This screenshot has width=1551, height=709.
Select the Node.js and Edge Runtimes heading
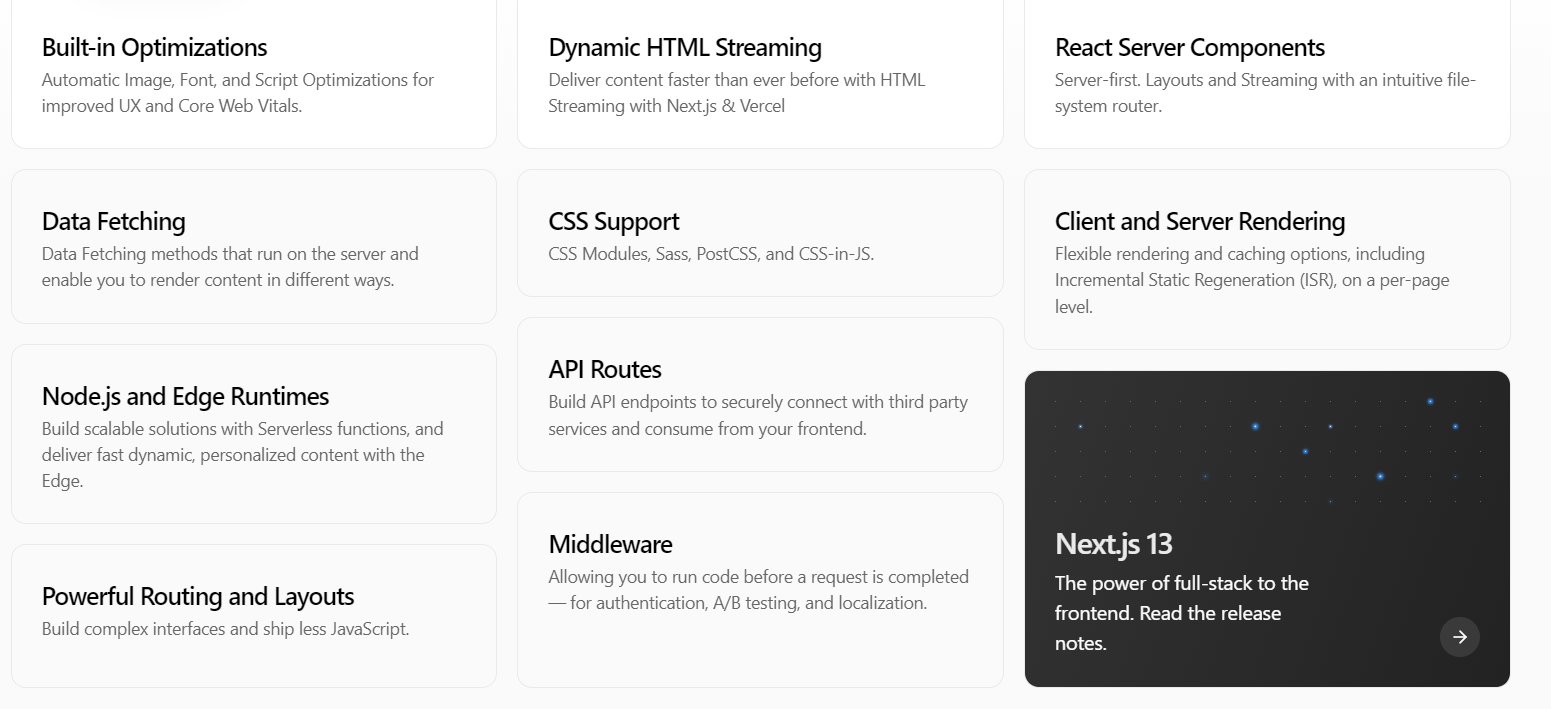(185, 396)
